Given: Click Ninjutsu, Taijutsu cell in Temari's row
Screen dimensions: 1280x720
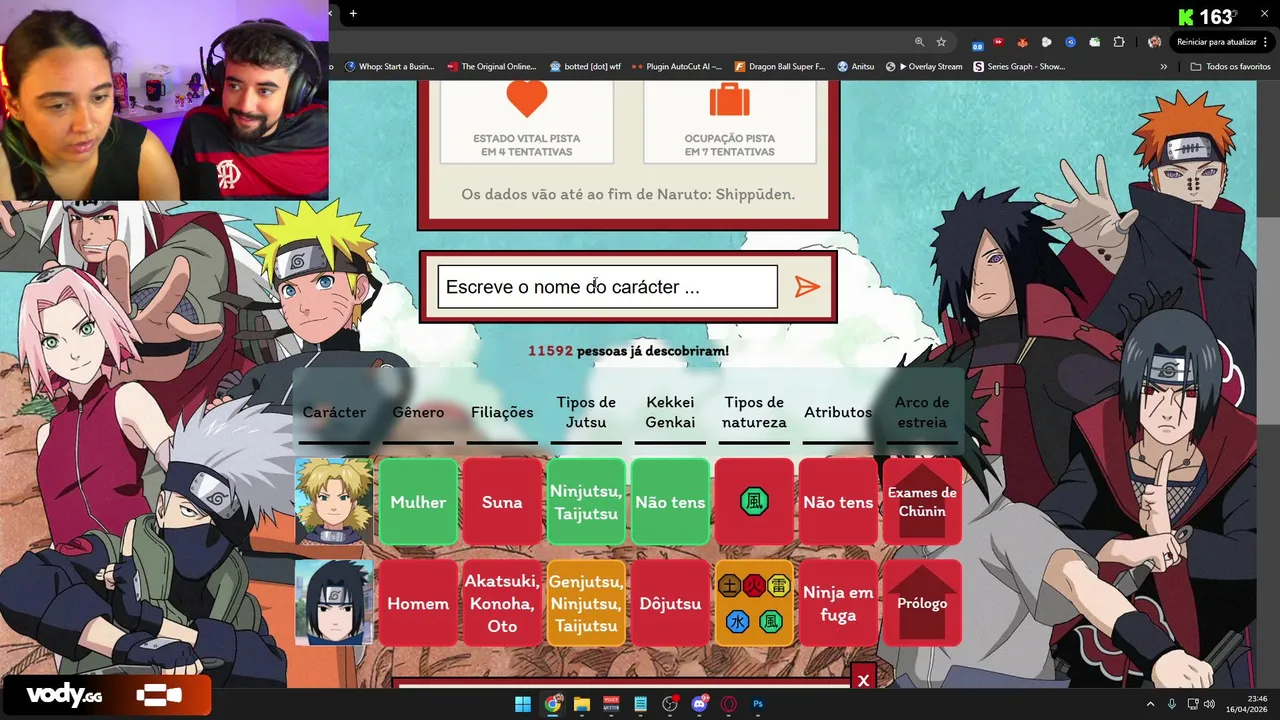Looking at the screenshot, I should click(586, 502).
